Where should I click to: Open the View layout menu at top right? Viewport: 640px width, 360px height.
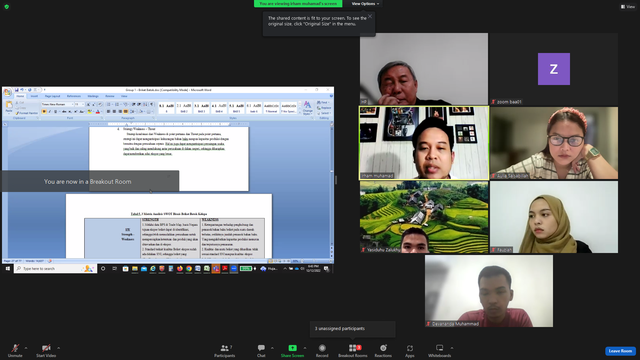point(628,7)
